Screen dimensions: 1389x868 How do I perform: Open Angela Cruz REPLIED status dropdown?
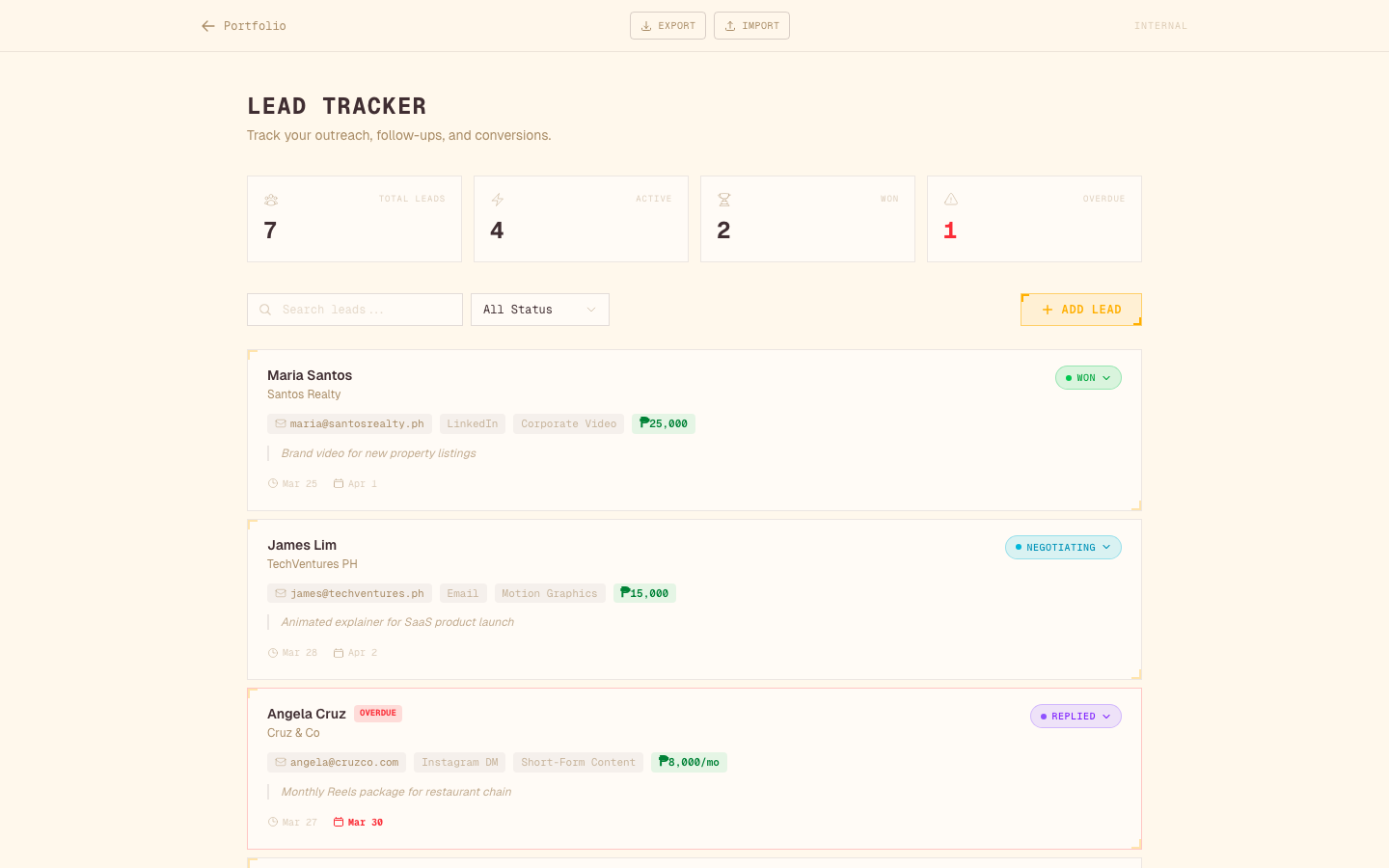tap(1076, 717)
